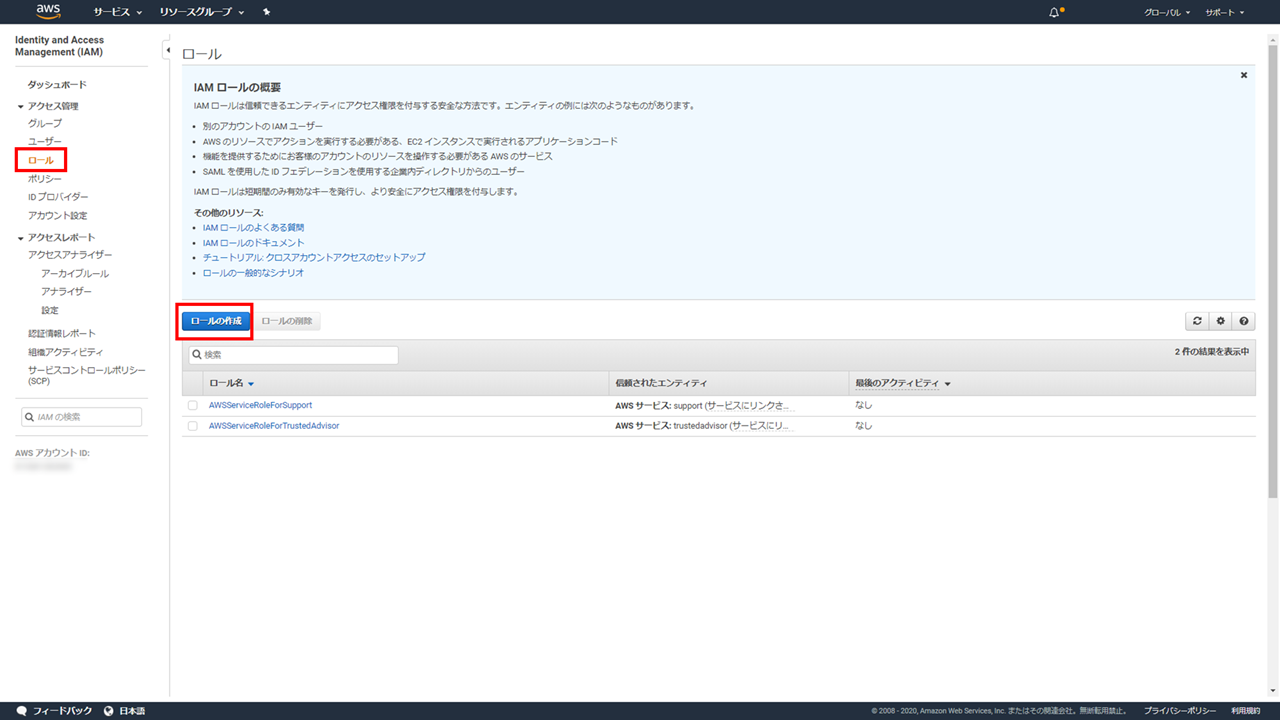Click the pin shortcut icon in top bar
The width and height of the screenshot is (1280, 720).
pyautogui.click(x=266, y=12)
